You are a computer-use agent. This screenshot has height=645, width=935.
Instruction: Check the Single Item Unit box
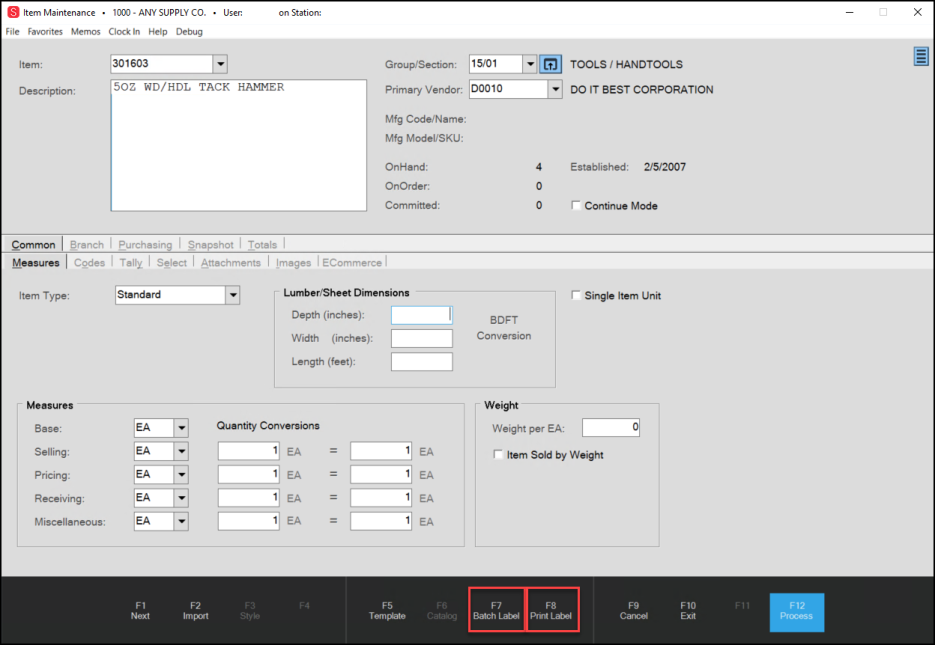click(576, 296)
